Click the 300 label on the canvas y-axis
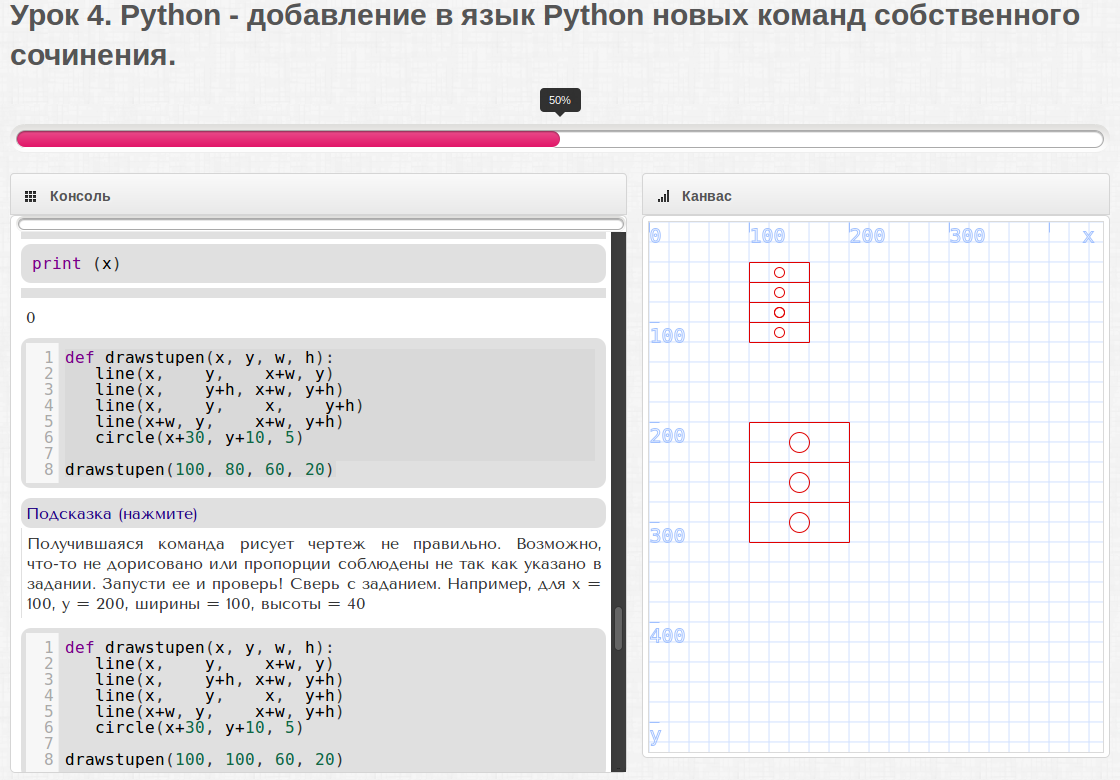Image resolution: width=1120 pixels, height=780 pixels. coord(667,536)
